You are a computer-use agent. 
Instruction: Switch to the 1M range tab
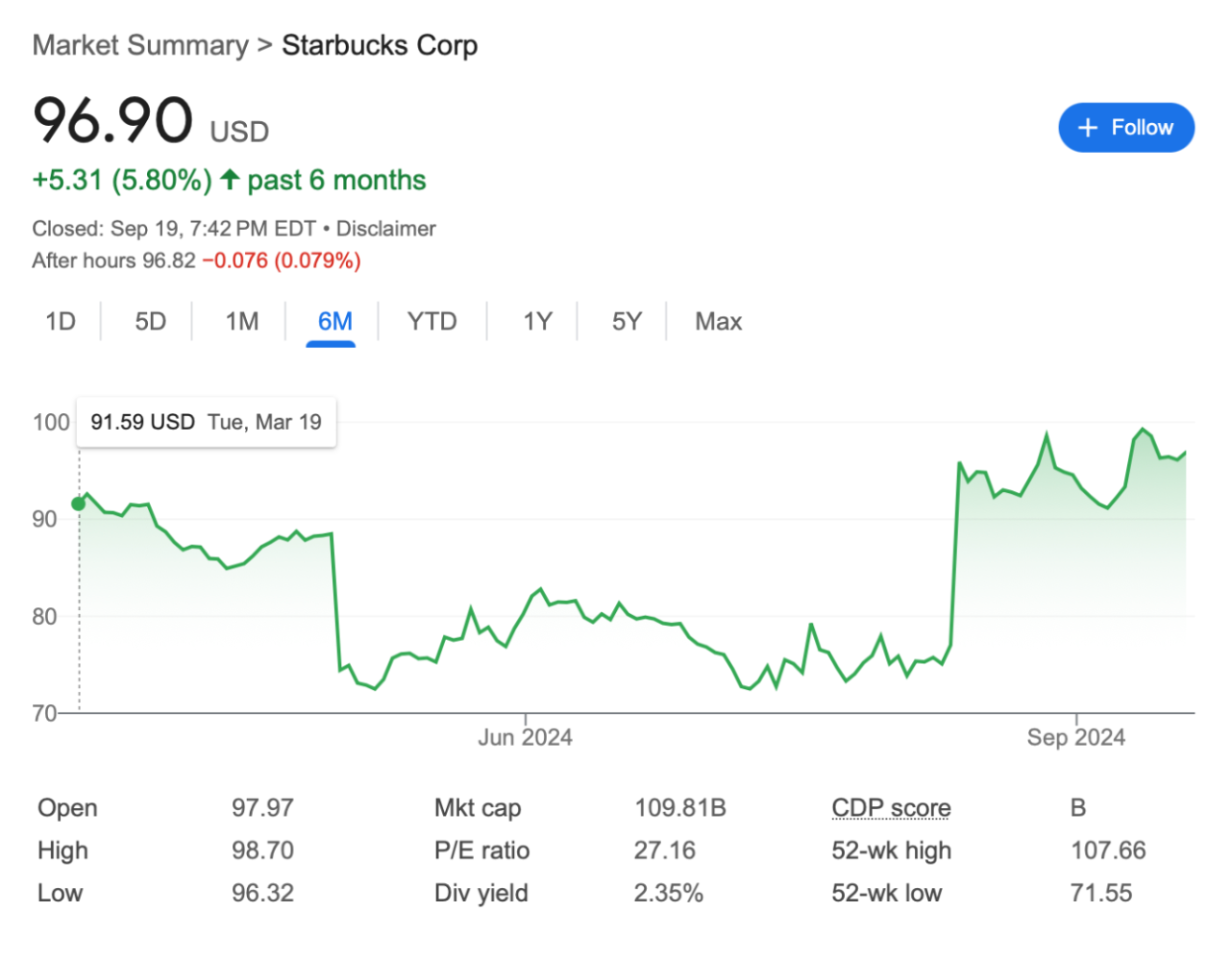click(242, 321)
